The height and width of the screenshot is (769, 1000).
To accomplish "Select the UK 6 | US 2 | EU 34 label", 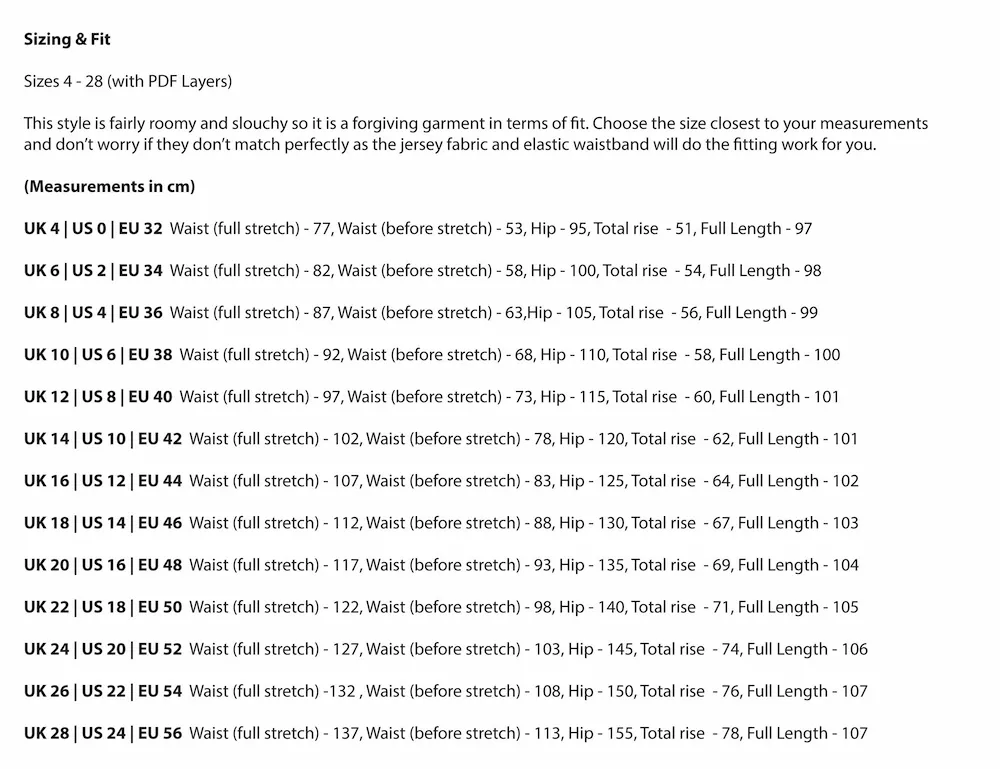I will point(93,271).
